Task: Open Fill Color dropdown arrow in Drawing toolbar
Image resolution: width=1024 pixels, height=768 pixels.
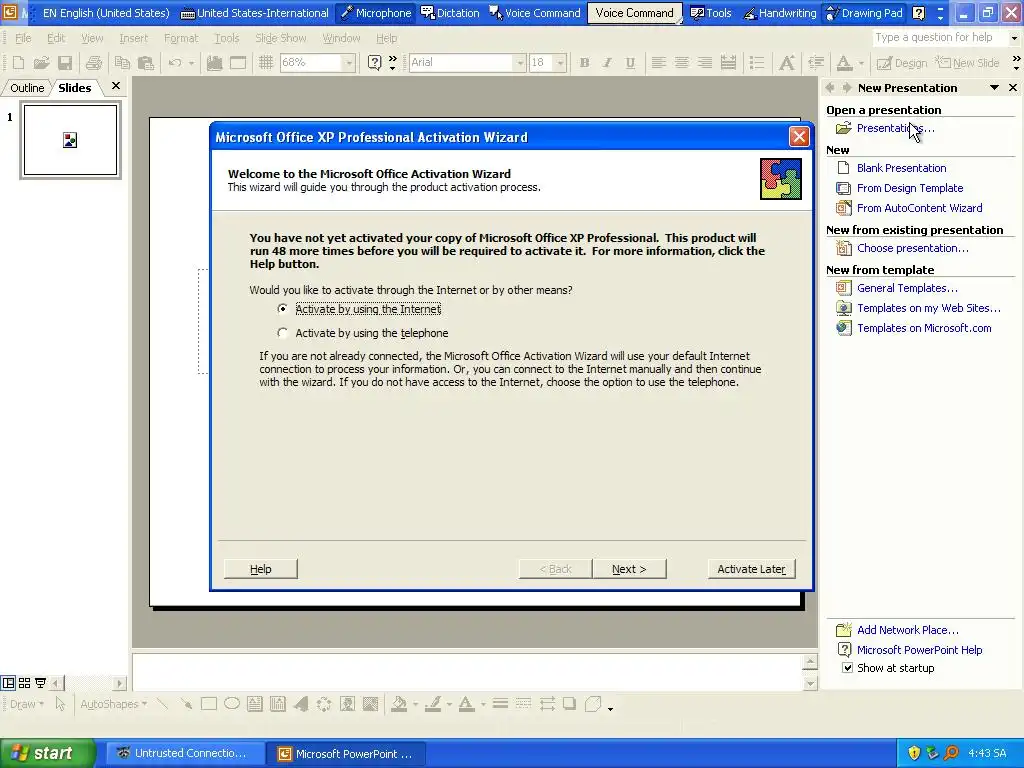Action: click(x=415, y=704)
